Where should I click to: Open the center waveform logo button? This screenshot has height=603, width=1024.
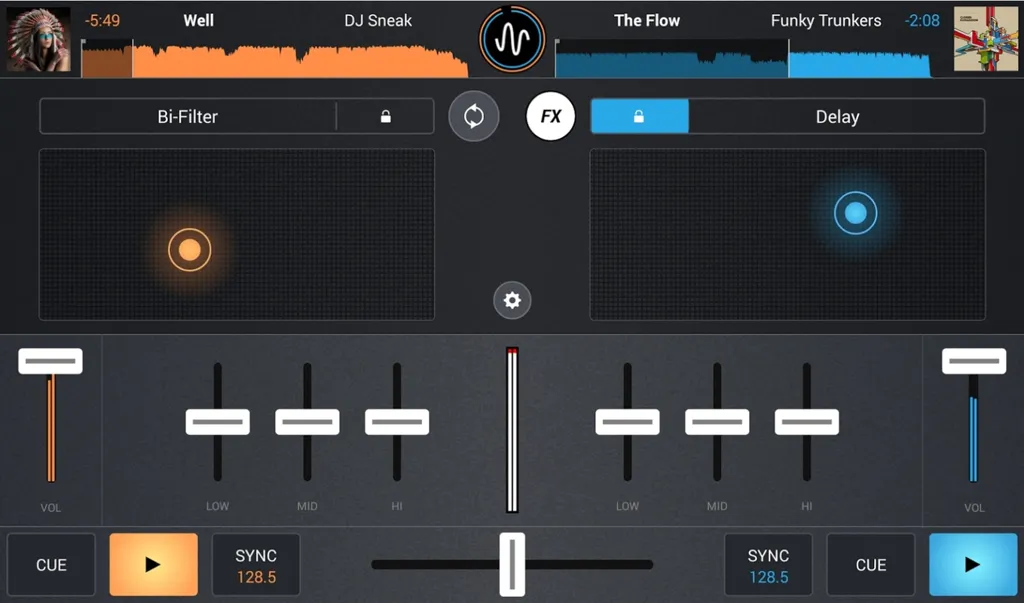(512, 39)
